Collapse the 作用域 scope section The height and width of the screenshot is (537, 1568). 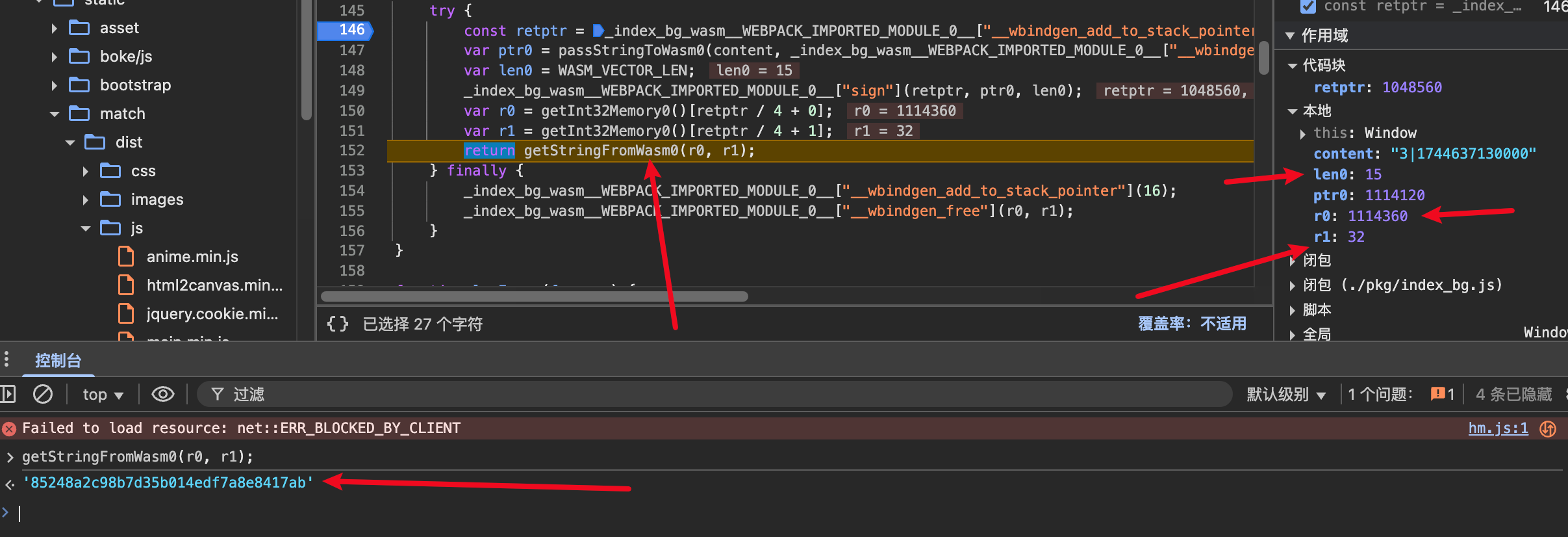coord(1290,36)
